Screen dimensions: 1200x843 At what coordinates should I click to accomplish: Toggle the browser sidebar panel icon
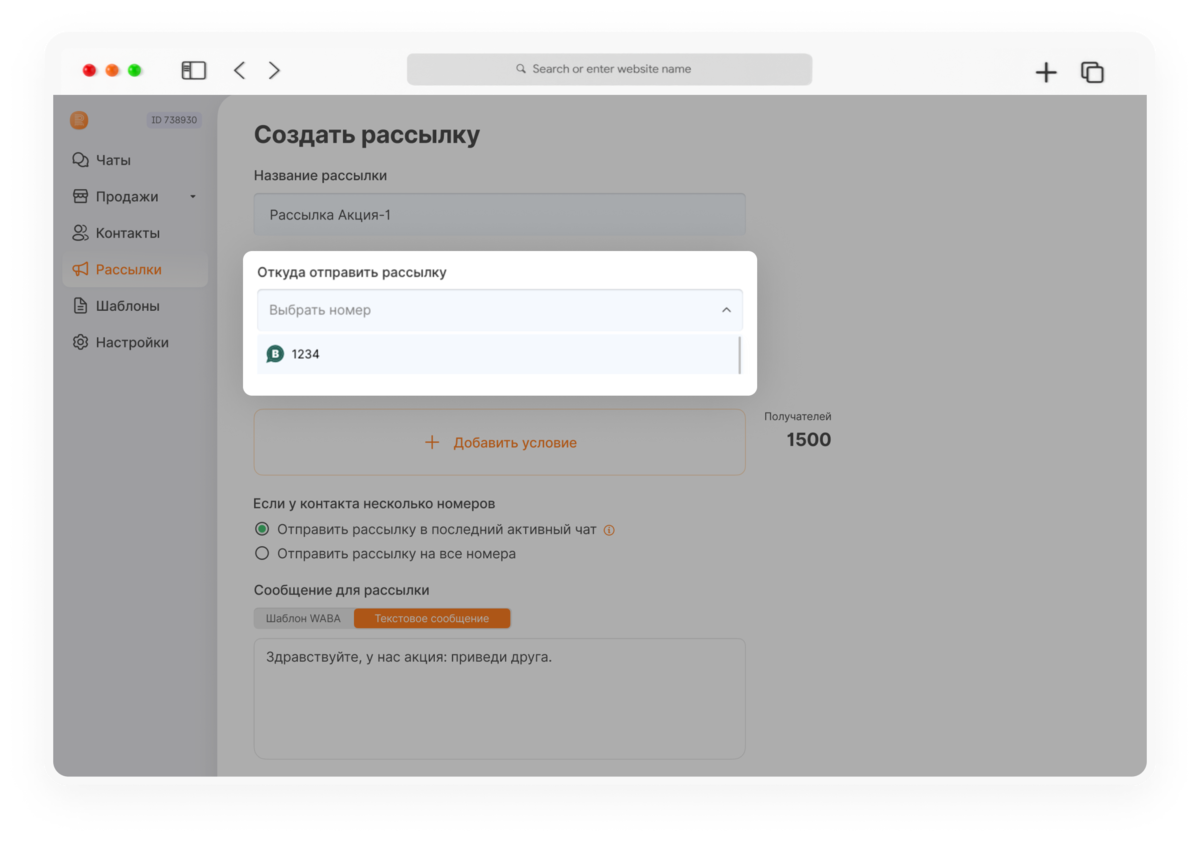pos(193,70)
